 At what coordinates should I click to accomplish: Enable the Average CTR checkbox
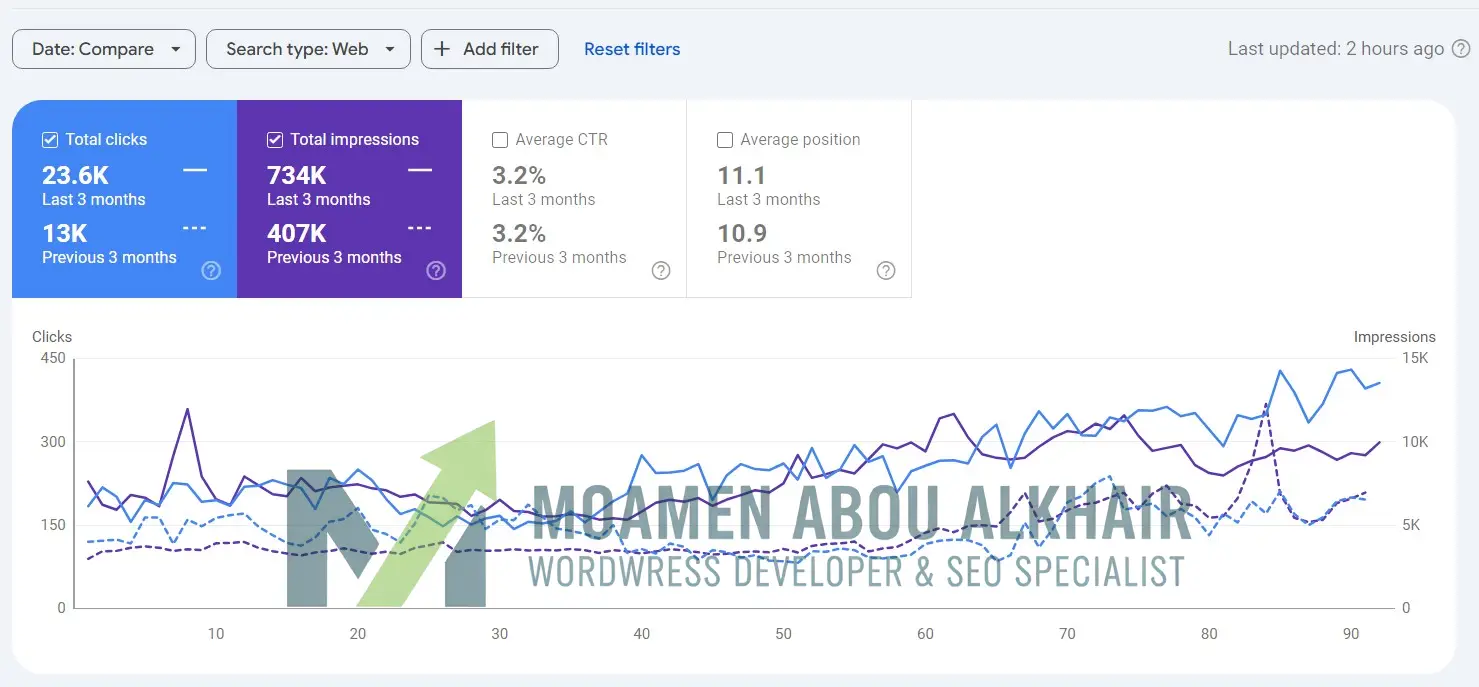pos(500,140)
